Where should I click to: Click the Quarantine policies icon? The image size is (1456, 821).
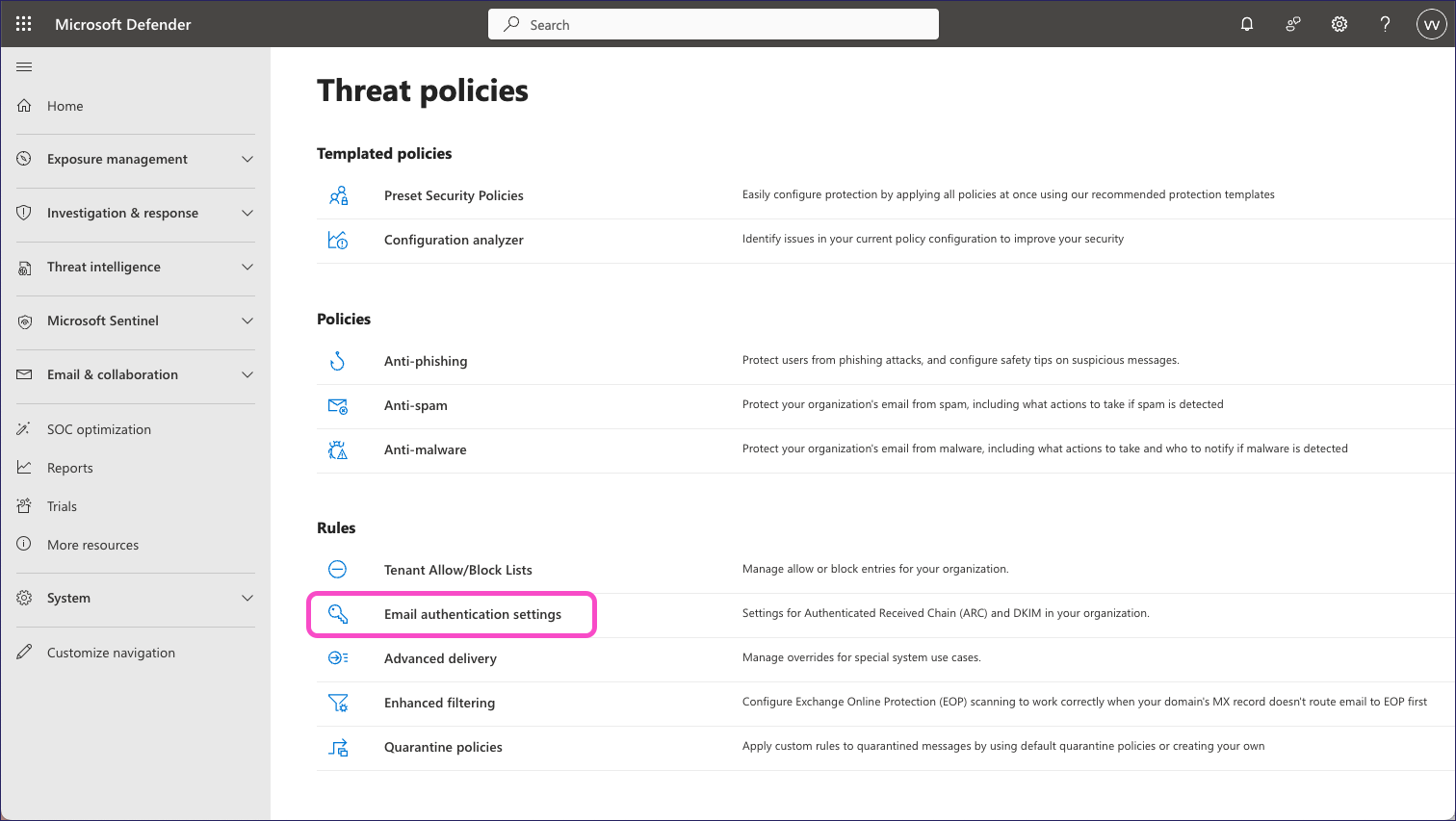pyautogui.click(x=338, y=747)
